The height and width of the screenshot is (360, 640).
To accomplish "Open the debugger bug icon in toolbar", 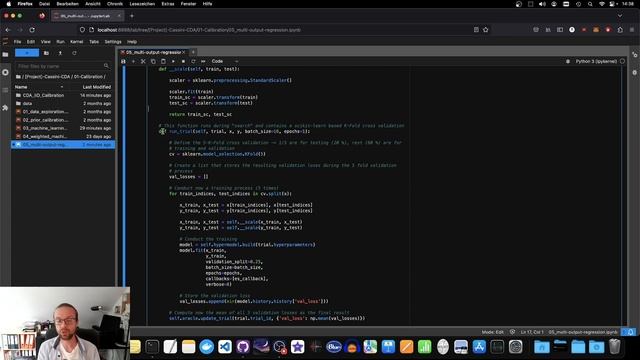I will (568, 61).
